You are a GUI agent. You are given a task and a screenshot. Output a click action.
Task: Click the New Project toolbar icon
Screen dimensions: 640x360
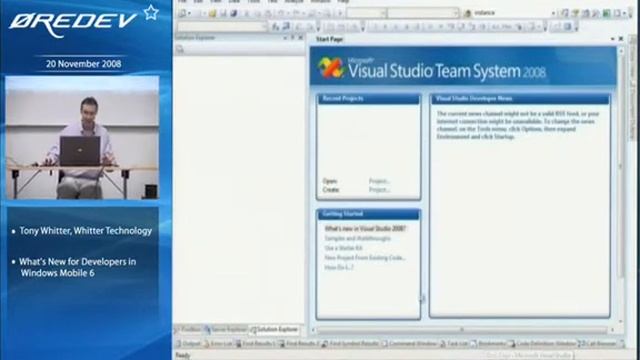(182, 13)
